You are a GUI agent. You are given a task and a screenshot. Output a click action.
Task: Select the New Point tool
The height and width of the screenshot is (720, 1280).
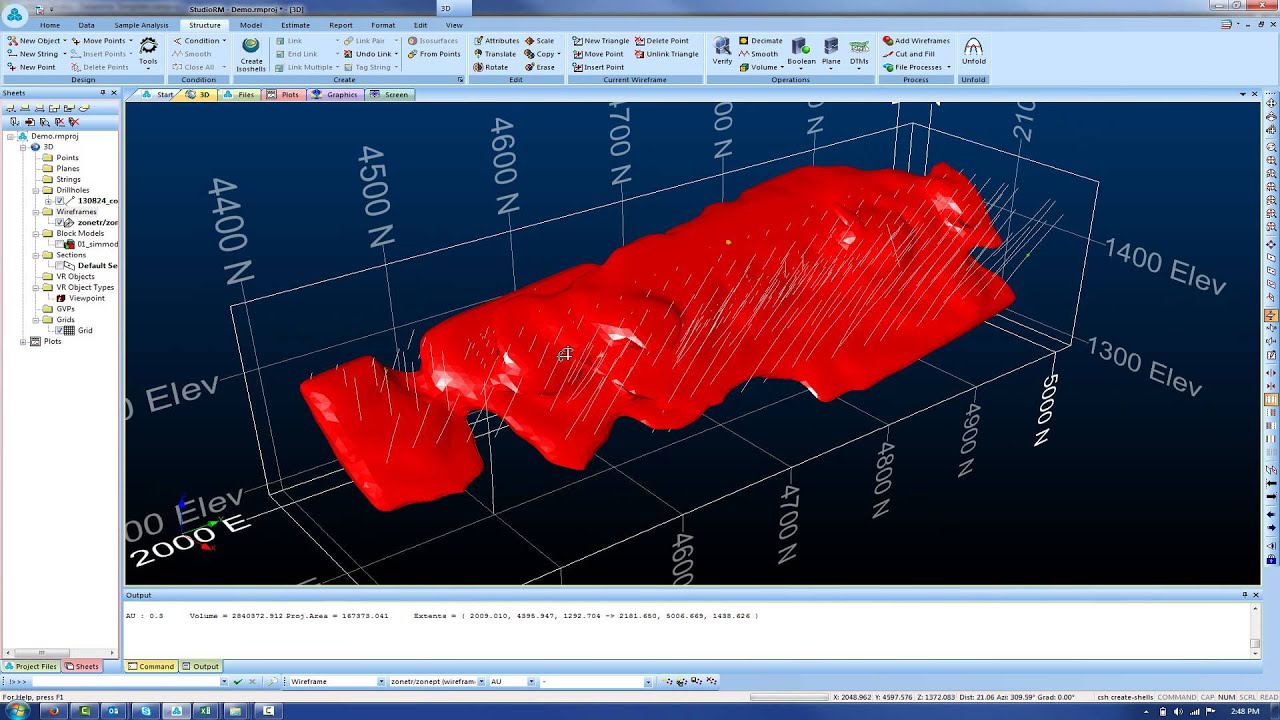[32, 67]
